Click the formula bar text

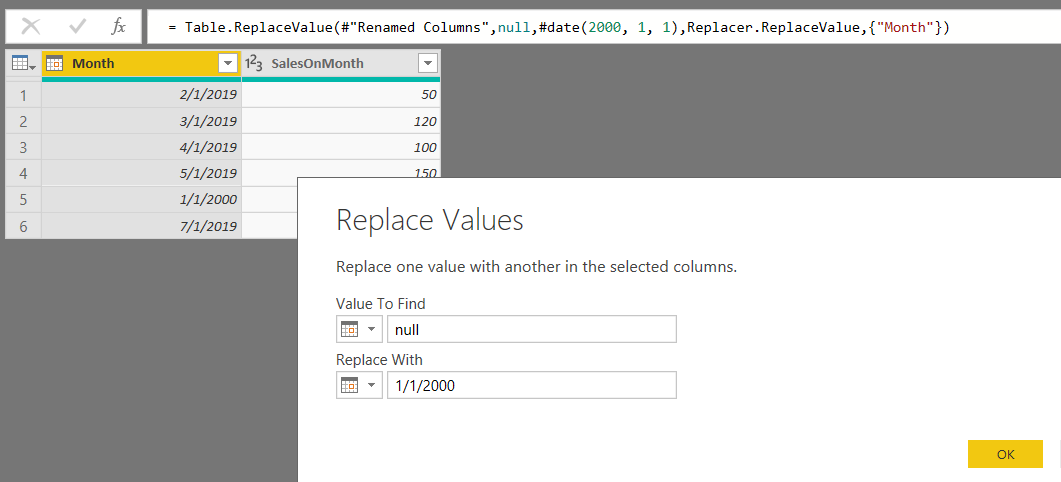click(559, 27)
